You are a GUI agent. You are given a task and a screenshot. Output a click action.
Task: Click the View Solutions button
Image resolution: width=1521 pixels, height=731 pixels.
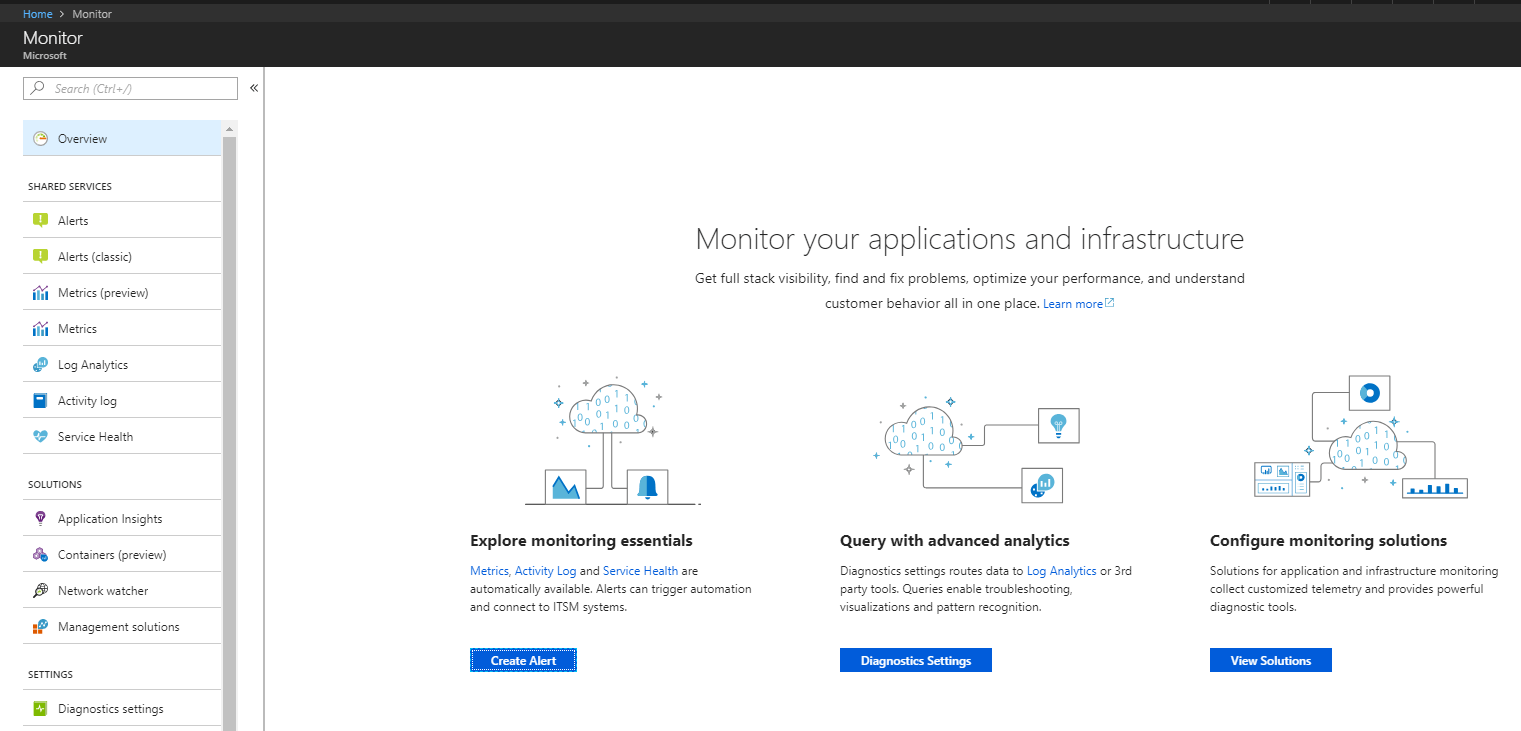pyautogui.click(x=1270, y=660)
